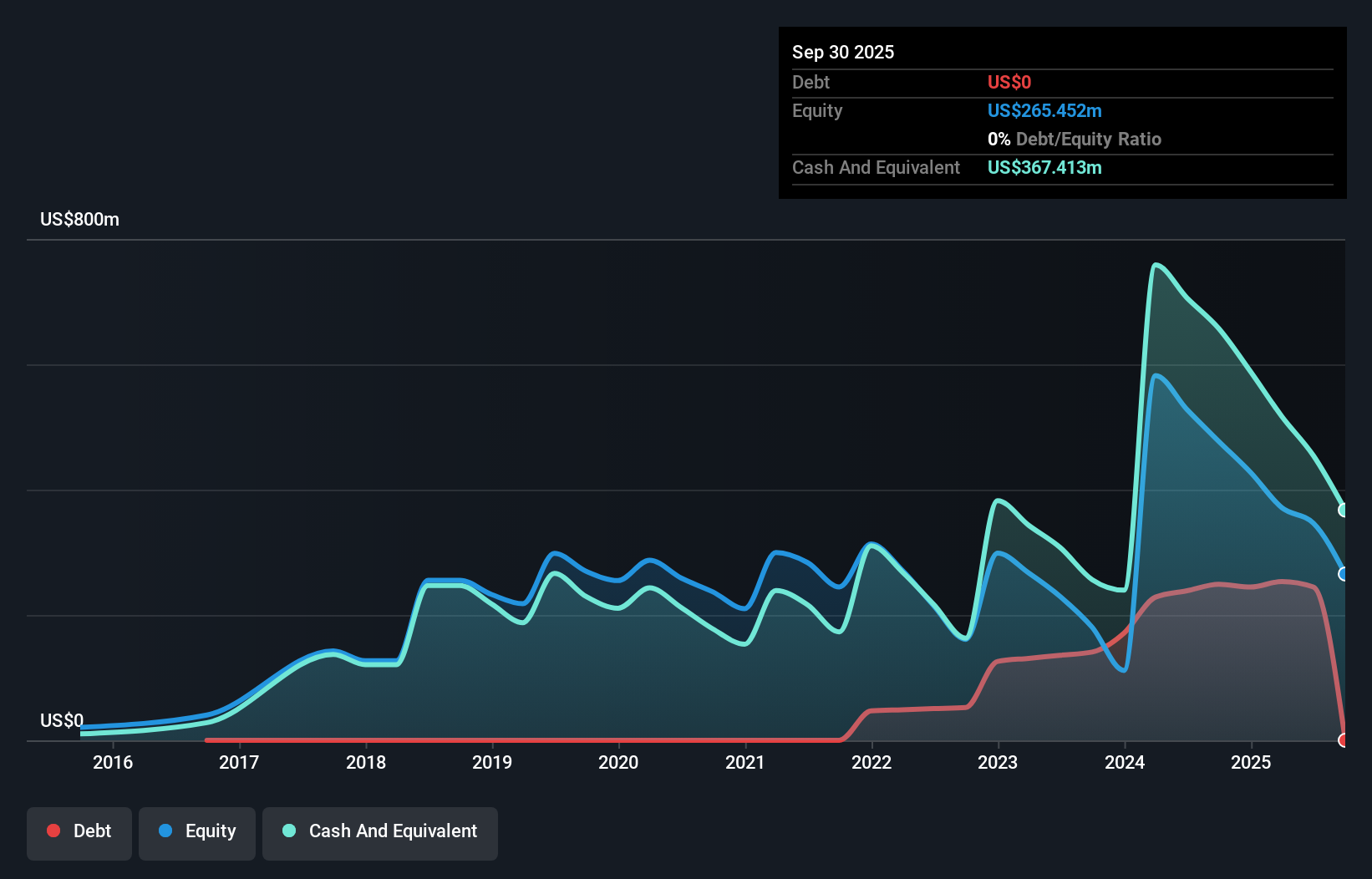Viewport: 1372px width, 879px height.
Task: Click the US$0 axis label on chart
Action: (62, 721)
